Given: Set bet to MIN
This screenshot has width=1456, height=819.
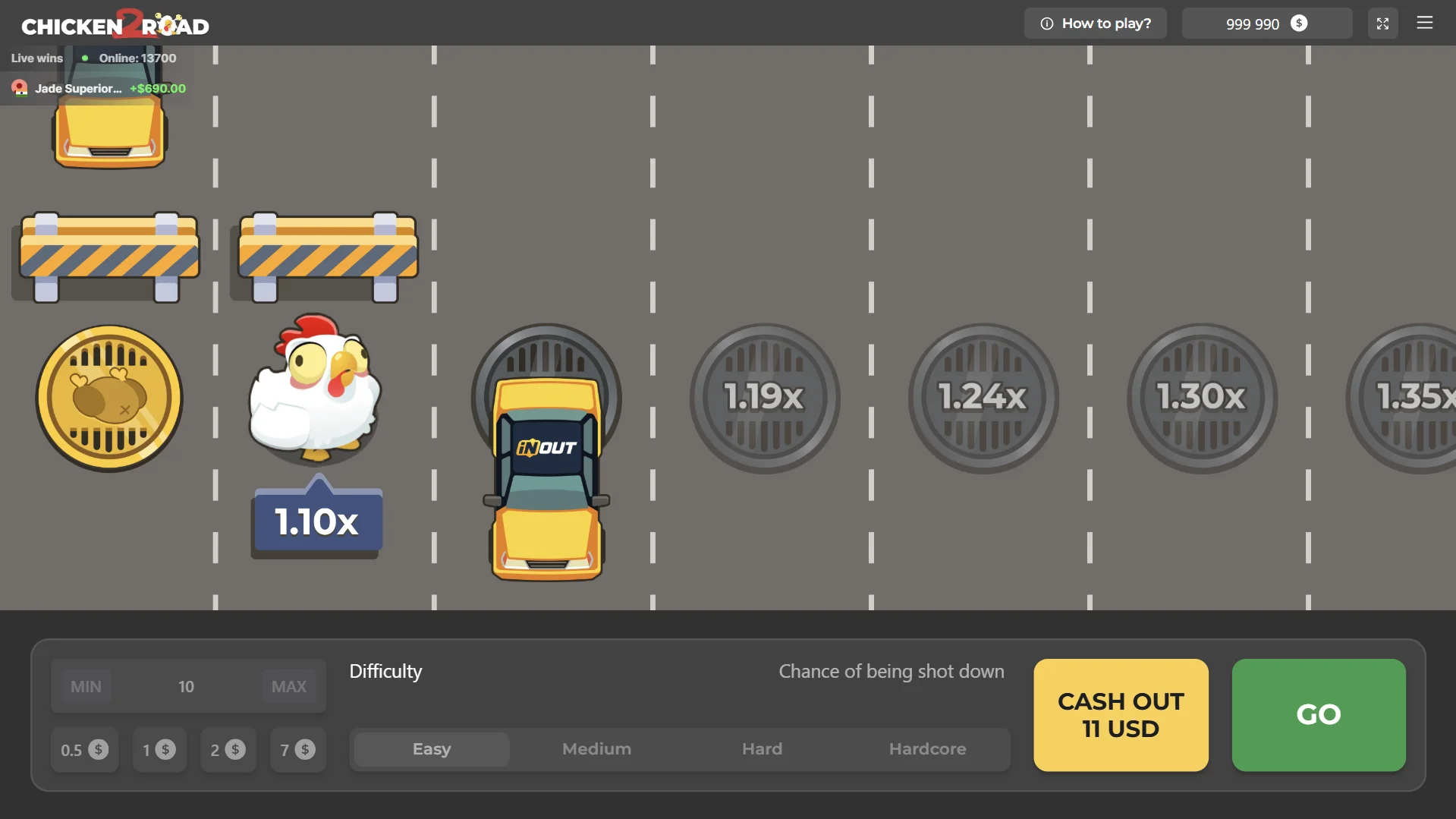Looking at the screenshot, I should click(86, 686).
